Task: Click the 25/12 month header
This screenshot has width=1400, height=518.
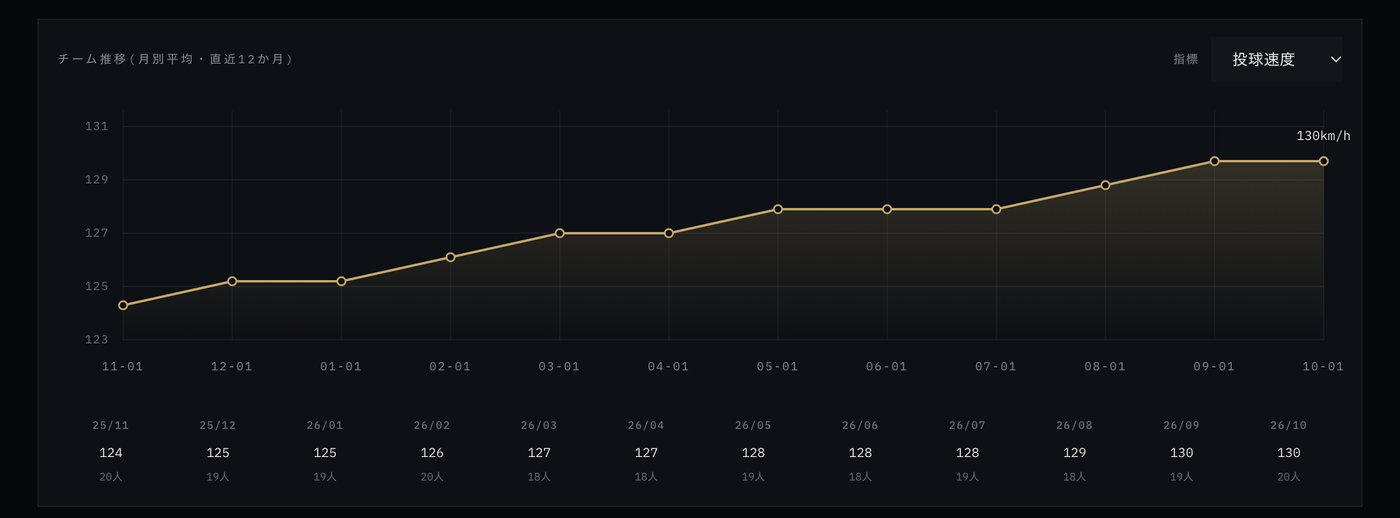Action: click(x=218, y=426)
